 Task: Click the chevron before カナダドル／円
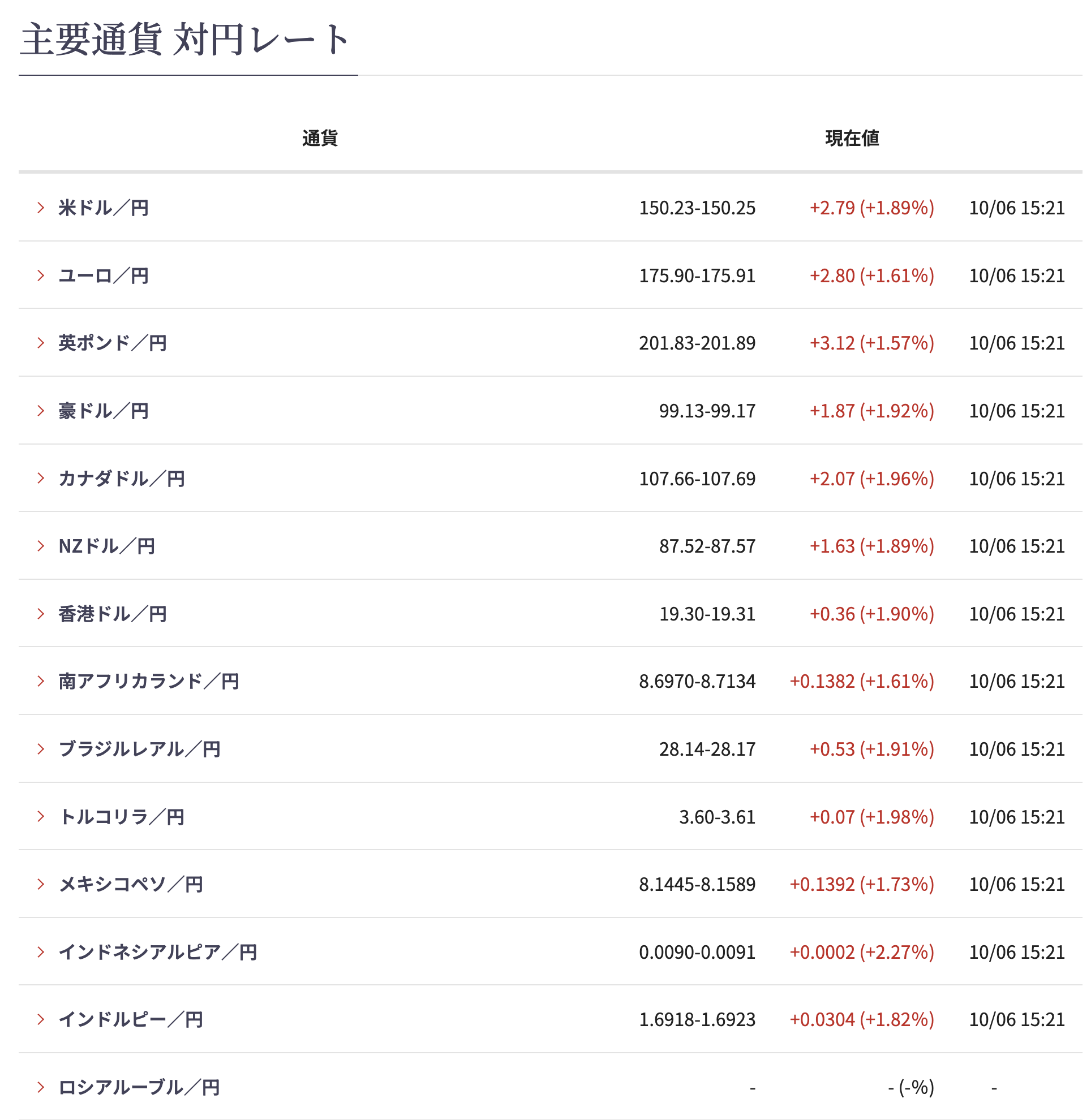(x=41, y=479)
